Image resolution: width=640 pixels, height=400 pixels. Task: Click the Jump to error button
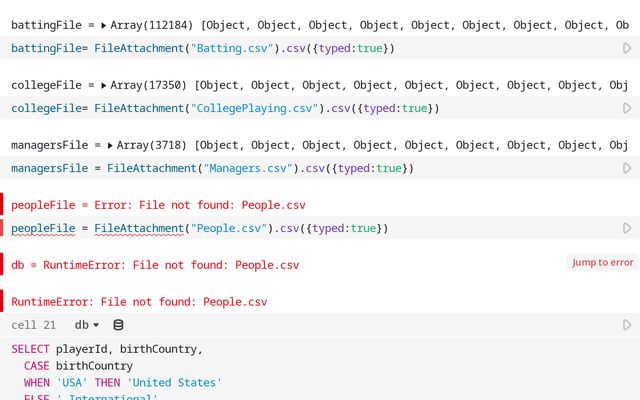click(603, 262)
